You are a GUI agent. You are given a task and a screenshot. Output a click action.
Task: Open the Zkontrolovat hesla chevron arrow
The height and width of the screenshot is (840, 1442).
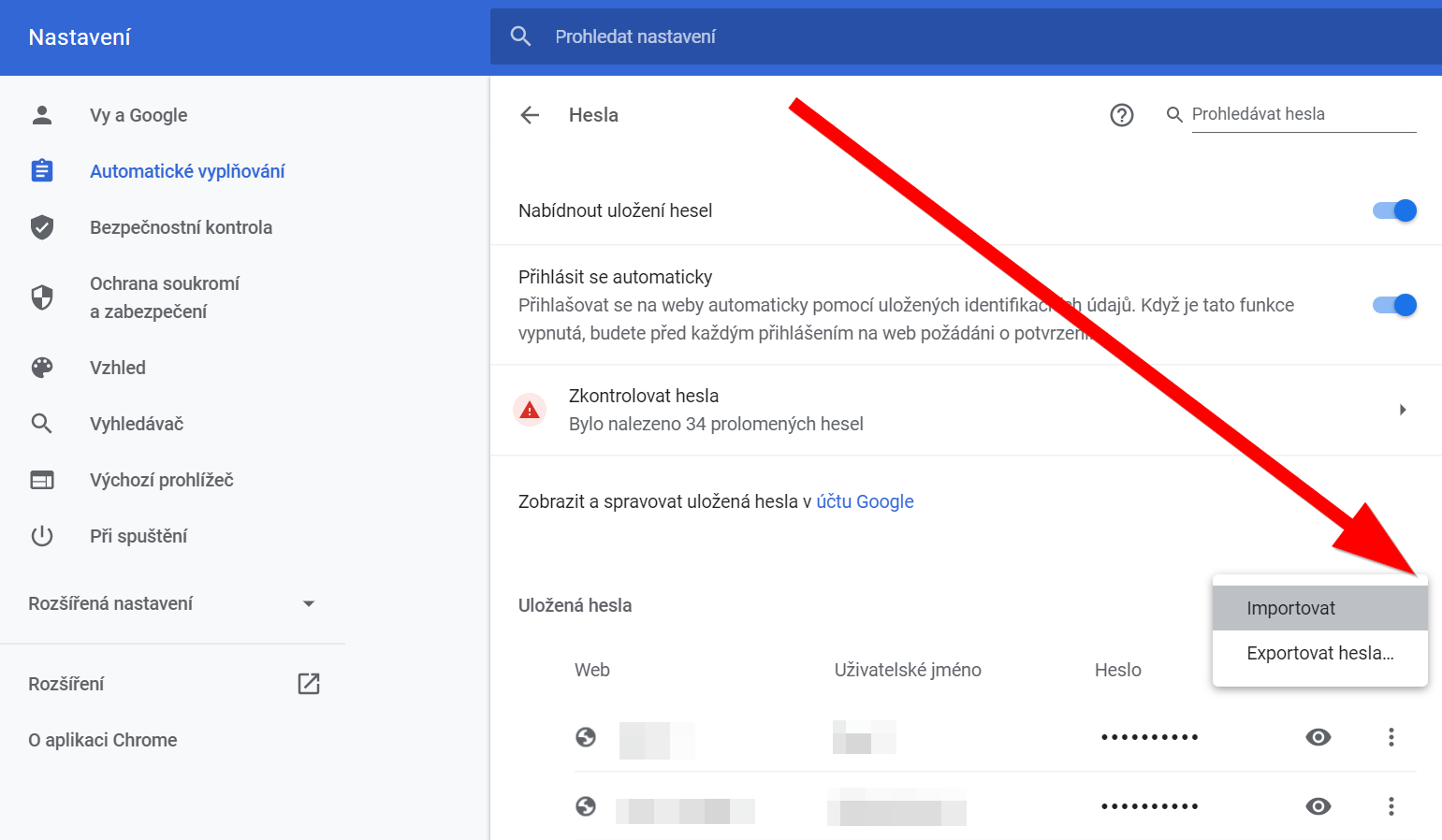[x=1403, y=410]
